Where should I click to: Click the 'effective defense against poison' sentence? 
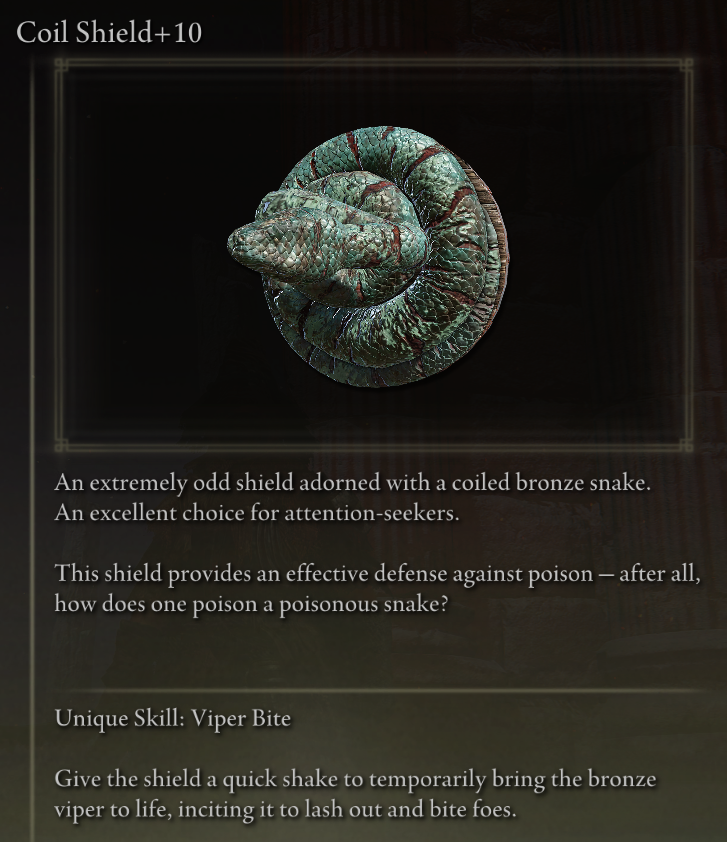(377, 574)
